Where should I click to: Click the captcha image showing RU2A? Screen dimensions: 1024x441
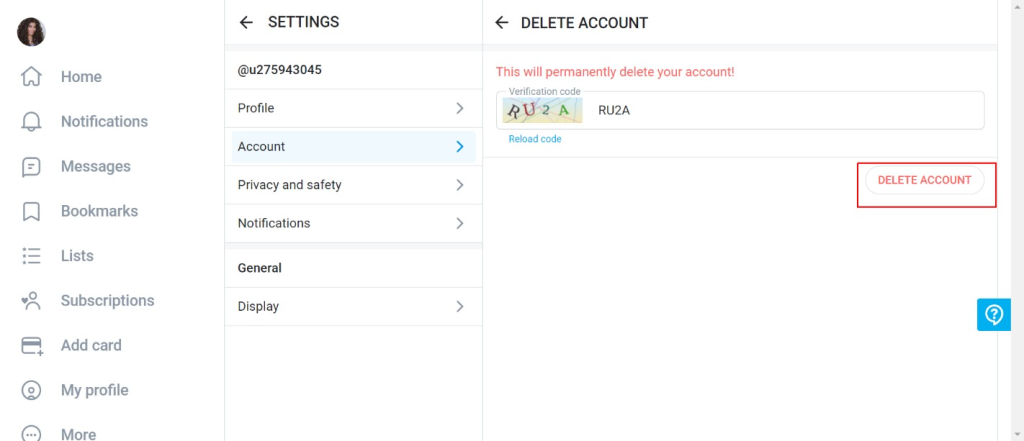coord(542,110)
